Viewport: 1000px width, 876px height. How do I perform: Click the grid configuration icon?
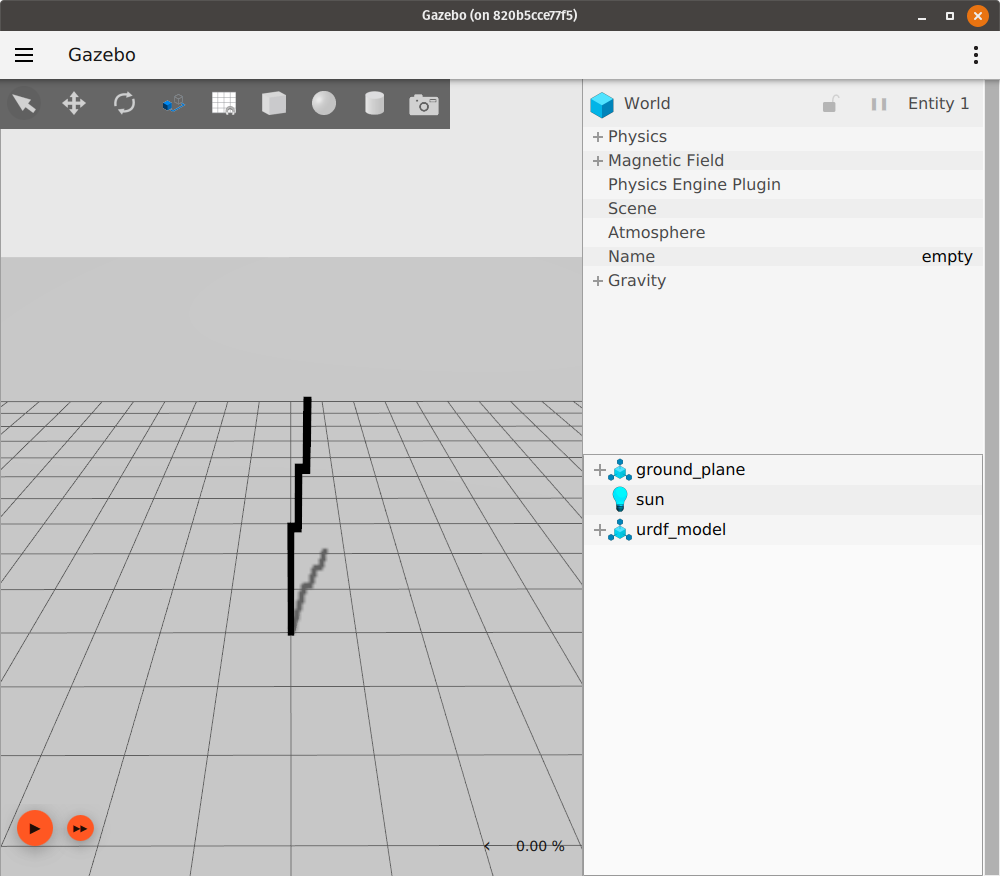click(224, 103)
